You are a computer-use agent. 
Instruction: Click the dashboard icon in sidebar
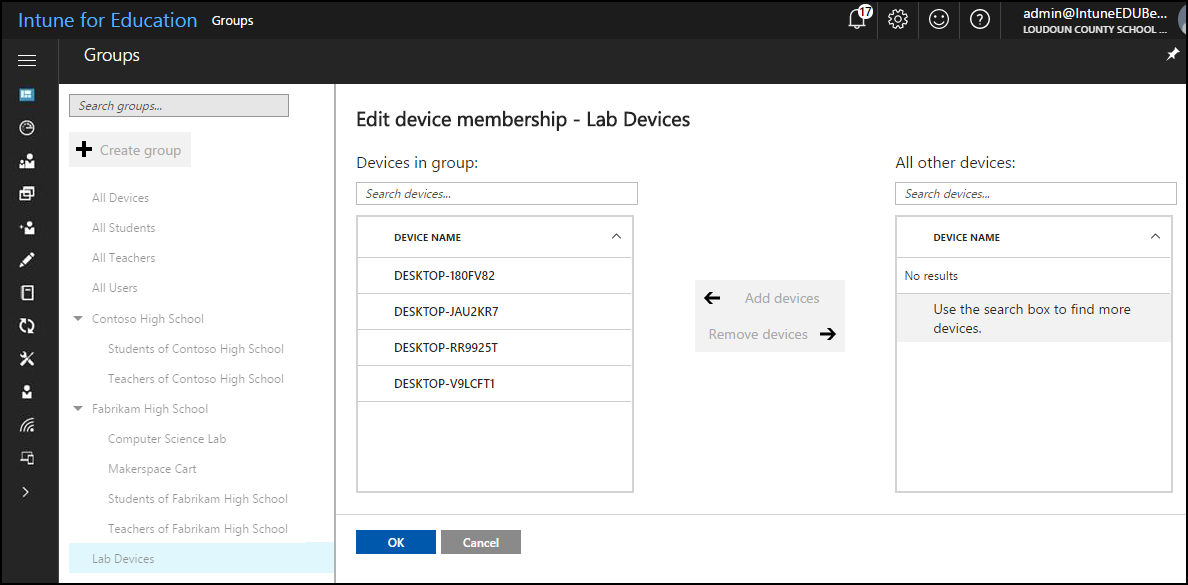27,95
